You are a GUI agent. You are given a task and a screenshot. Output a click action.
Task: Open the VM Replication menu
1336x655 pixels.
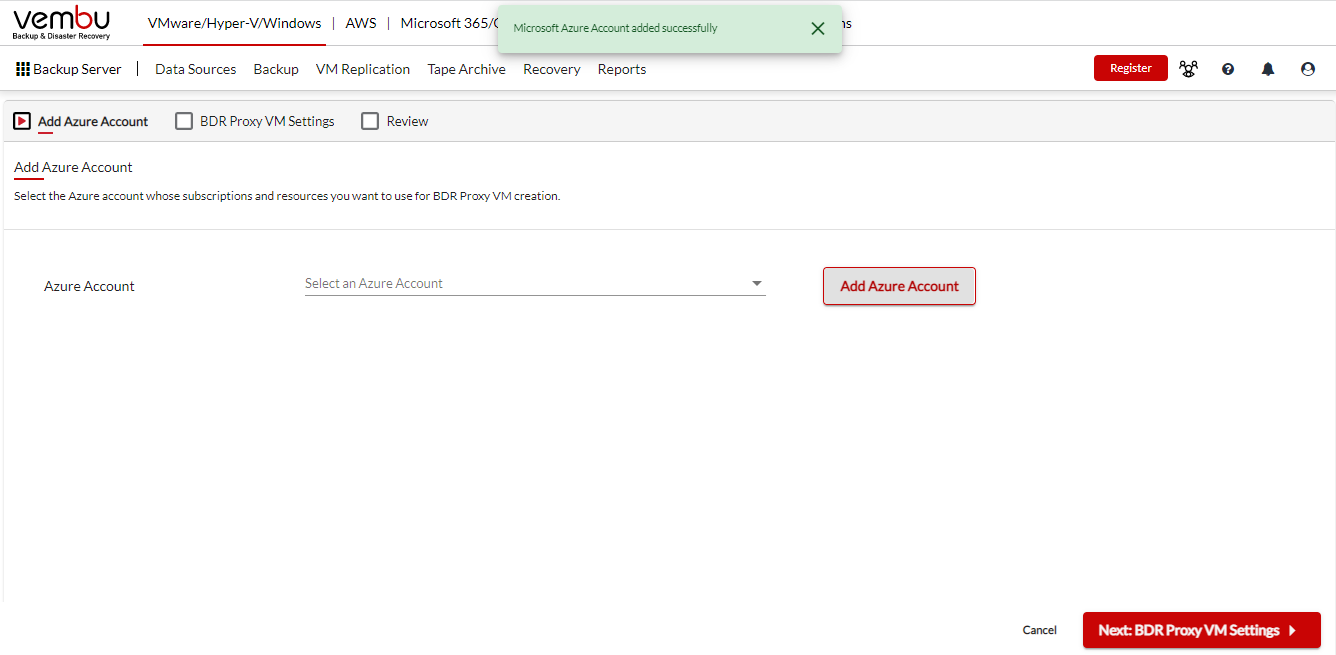coord(363,69)
